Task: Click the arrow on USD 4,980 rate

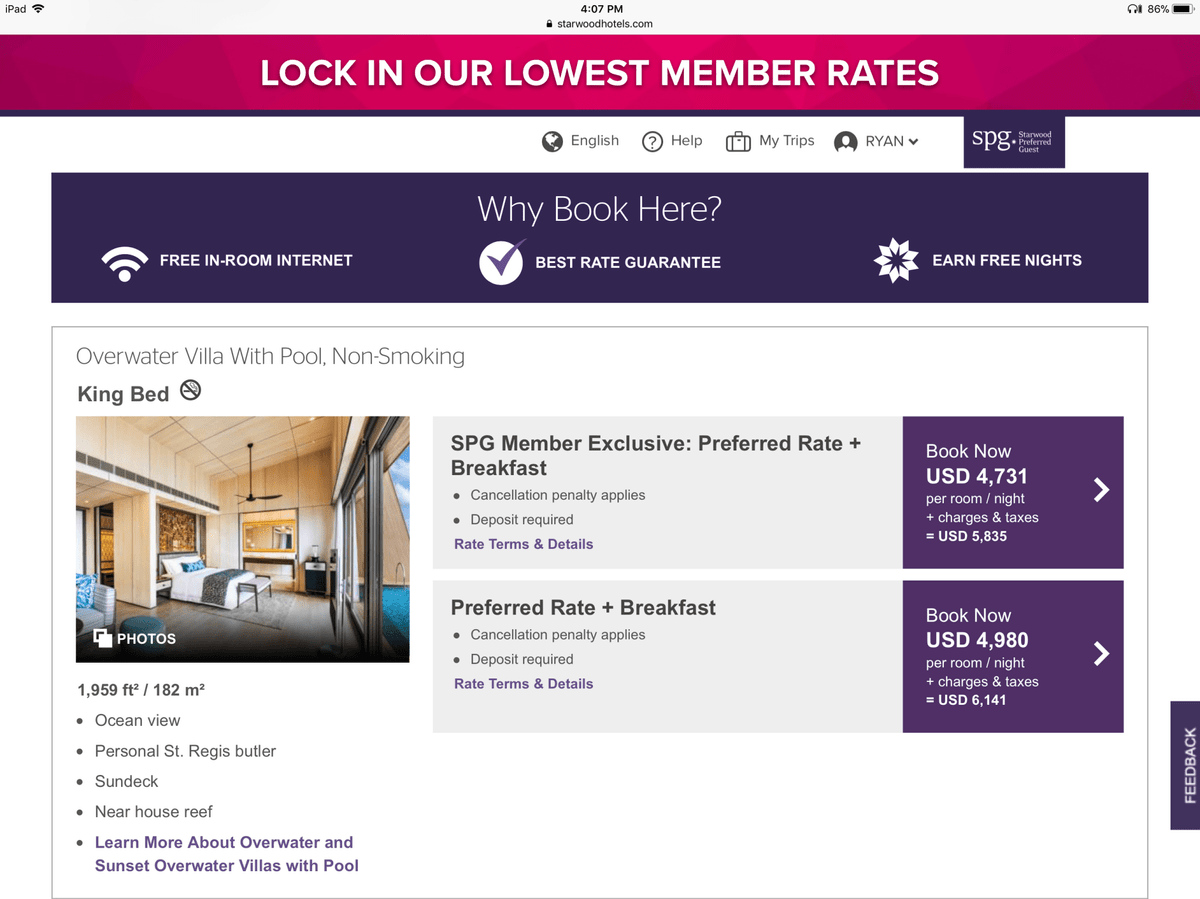Action: click(1101, 654)
